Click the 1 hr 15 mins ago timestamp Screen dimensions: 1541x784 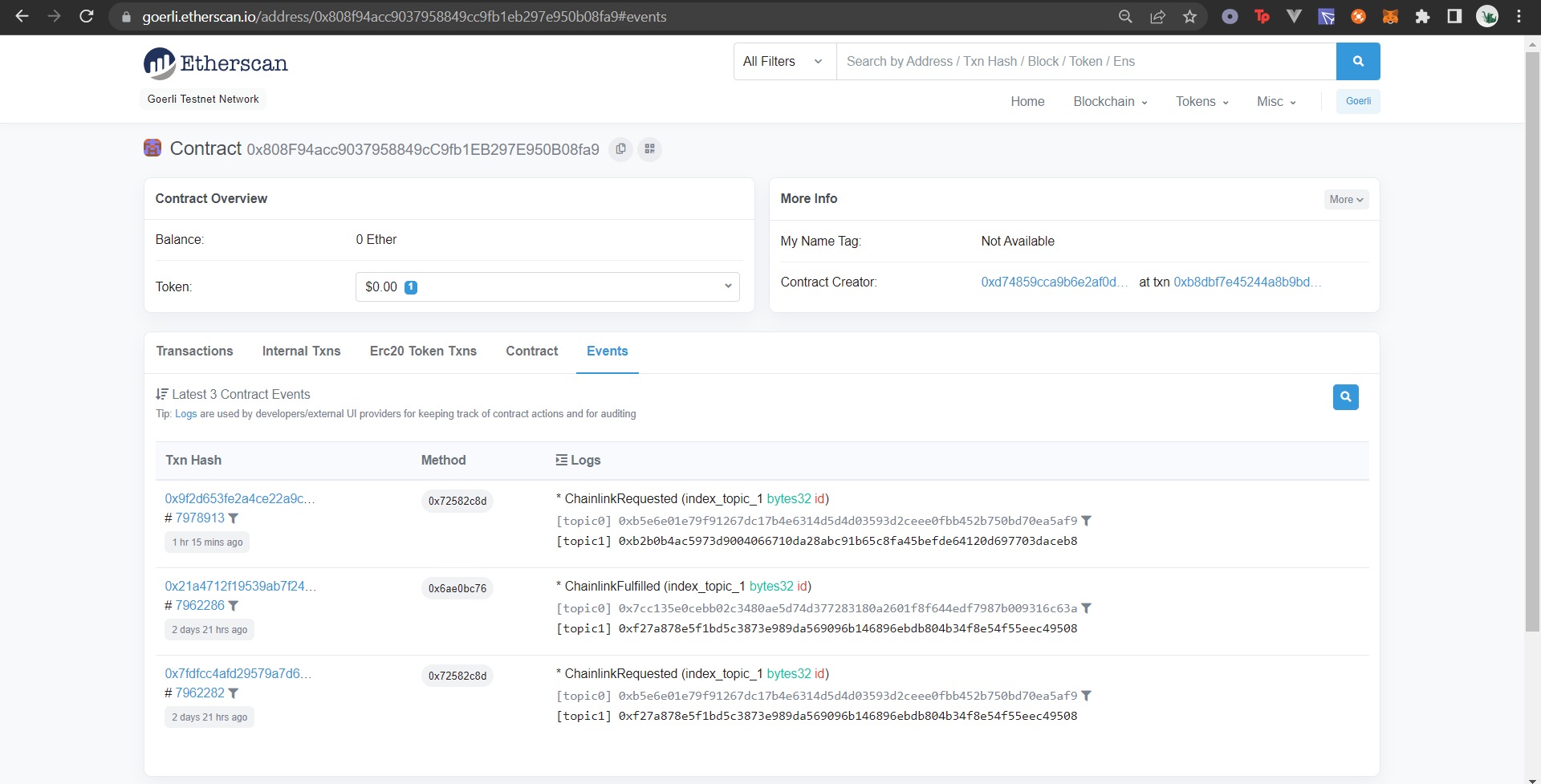207,542
